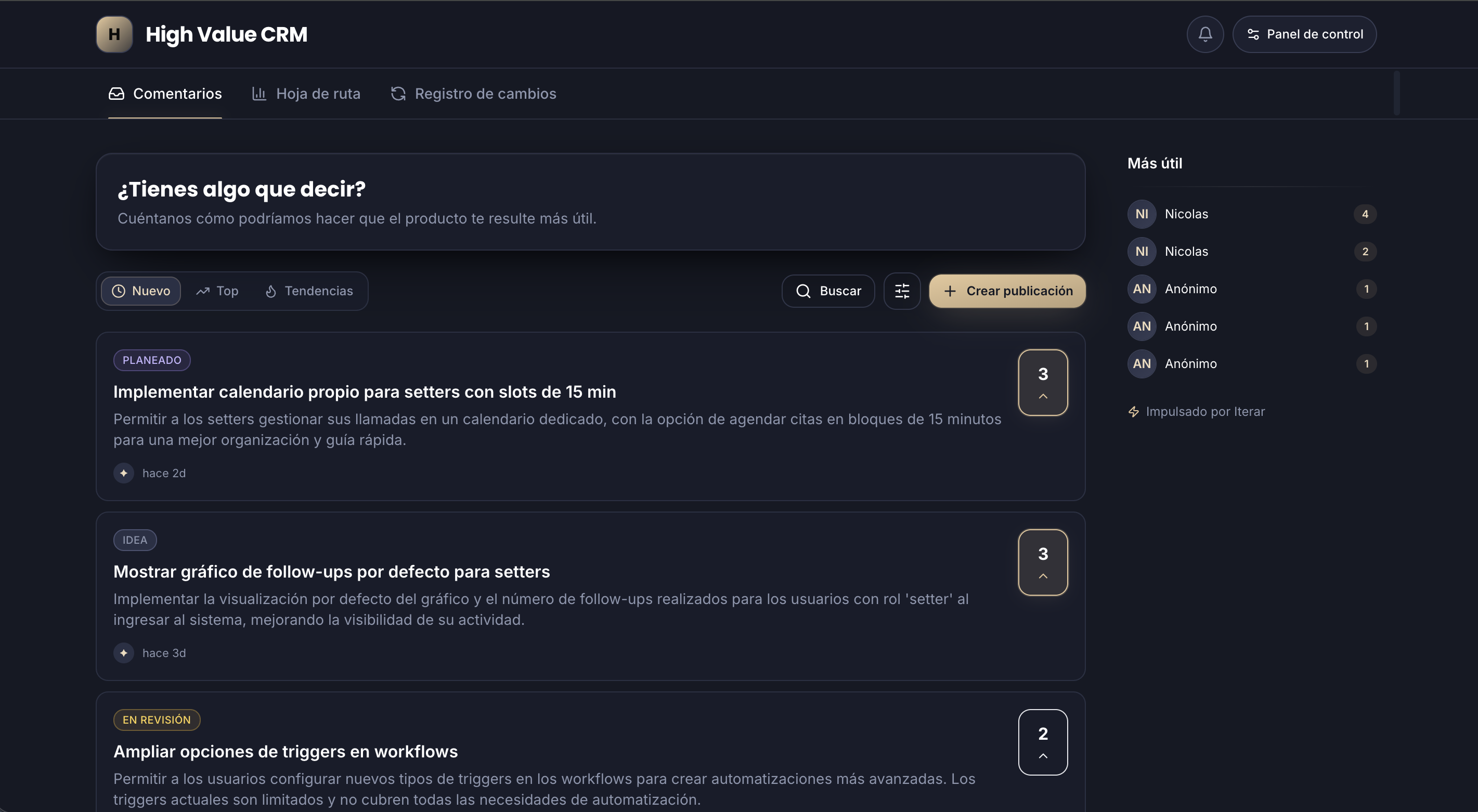Click the EN REVISIÓN status badge

click(x=157, y=719)
